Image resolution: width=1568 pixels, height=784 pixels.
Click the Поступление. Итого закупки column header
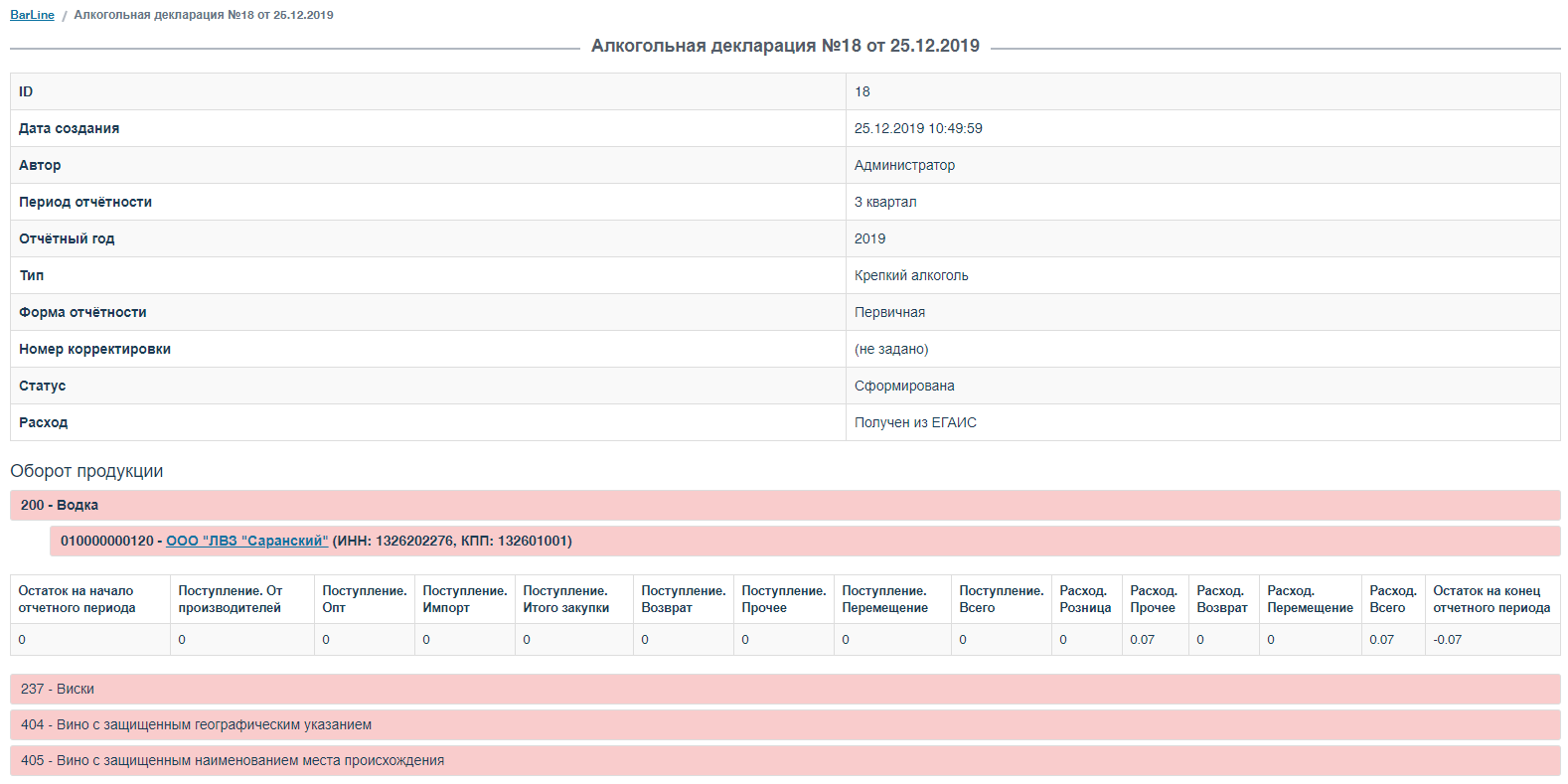click(x=574, y=599)
